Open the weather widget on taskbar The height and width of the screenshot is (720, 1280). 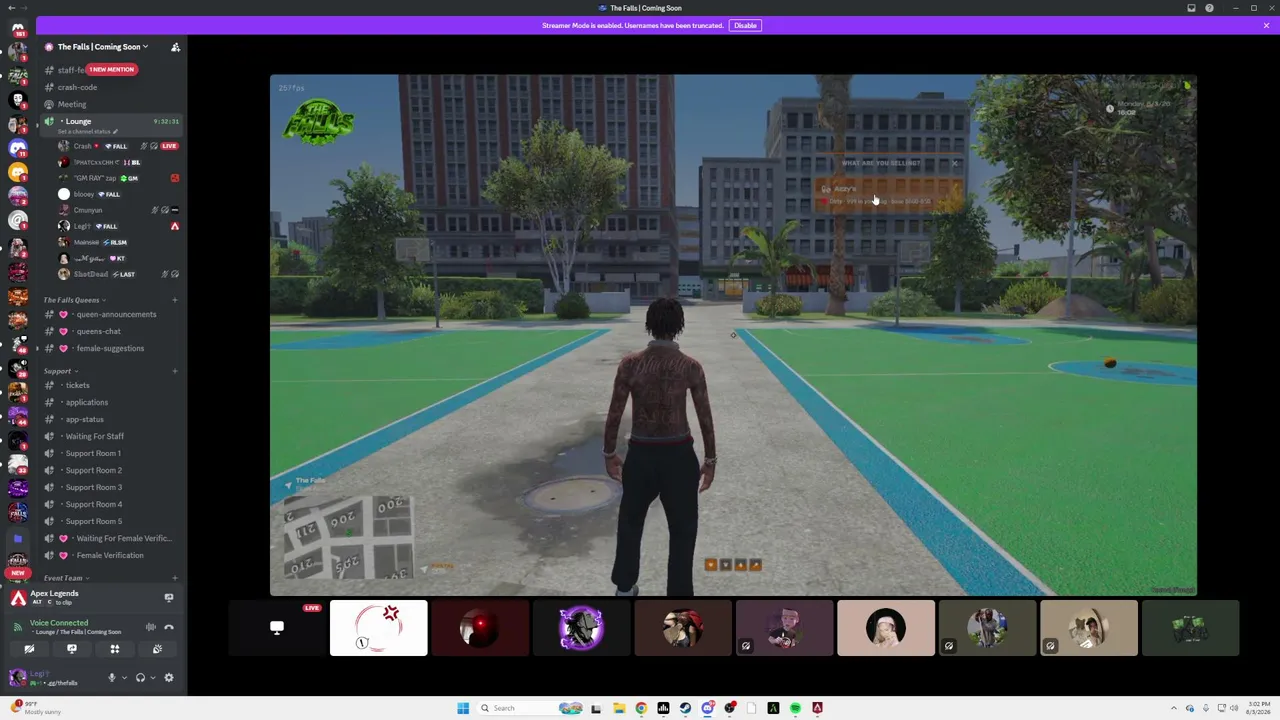tap(34, 708)
